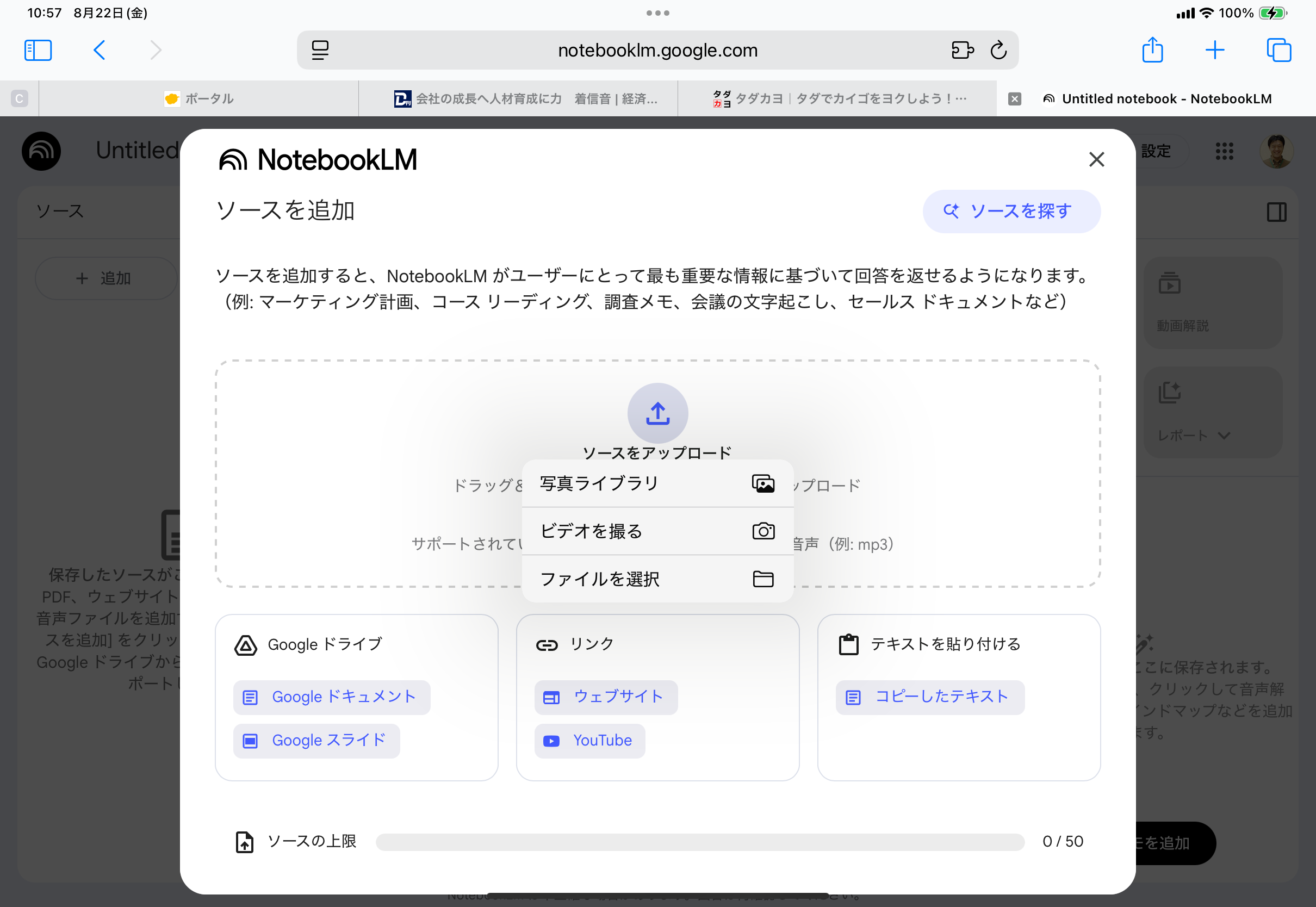
Task: Close the Untitled notebook tab
Action: [1014, 99]
